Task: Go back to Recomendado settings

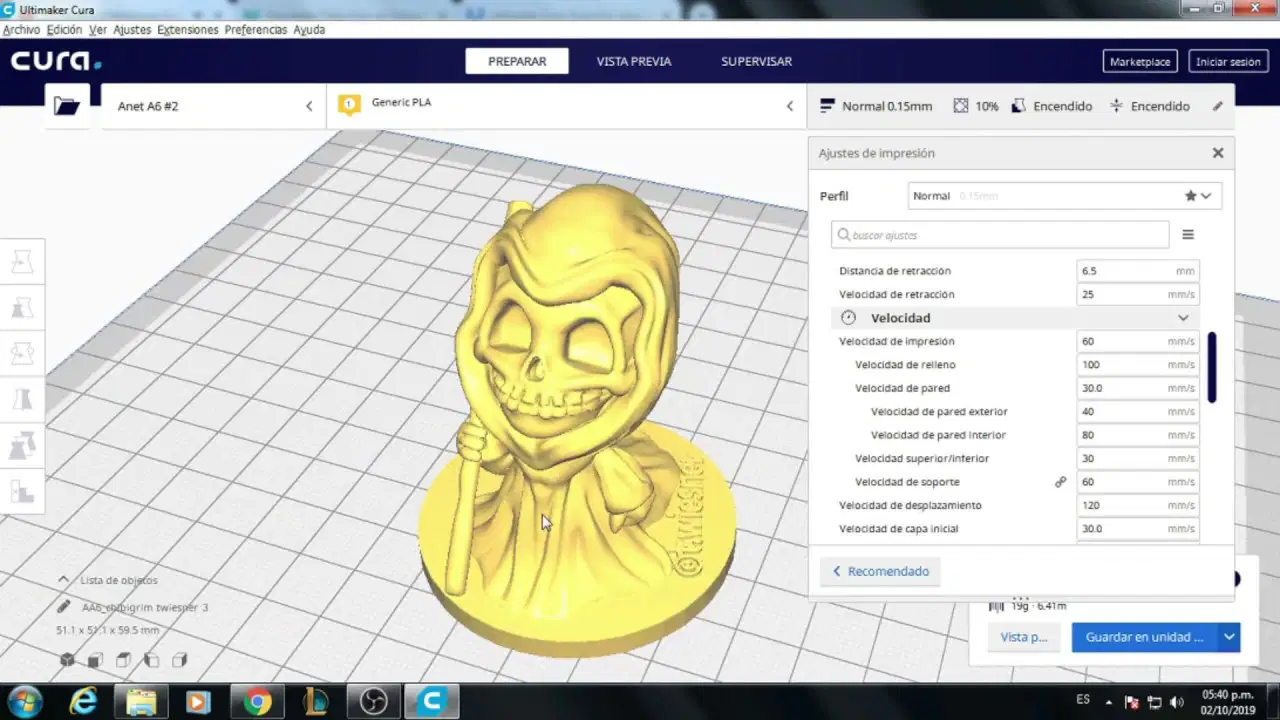Action: coord(880,572)
